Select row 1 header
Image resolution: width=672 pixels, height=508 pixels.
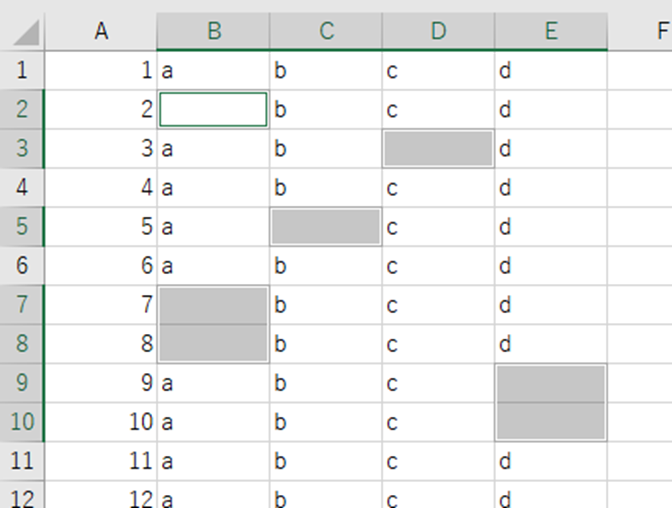23,70
